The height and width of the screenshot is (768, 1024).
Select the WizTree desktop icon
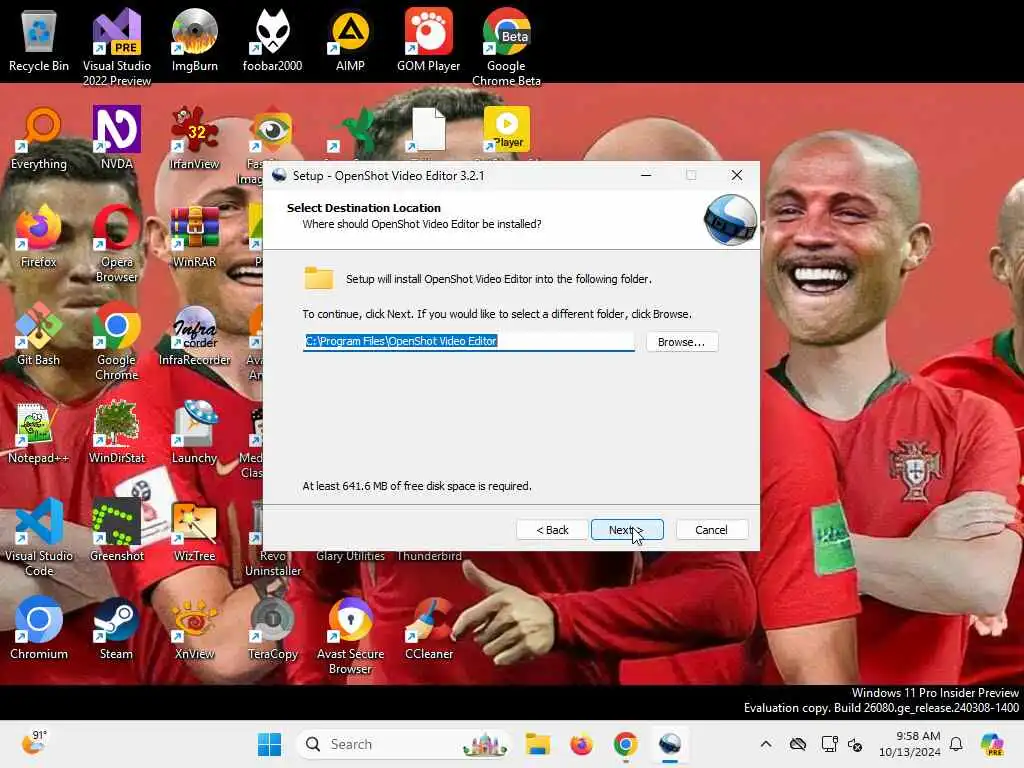pyautogui.click(x=195, y=530)
